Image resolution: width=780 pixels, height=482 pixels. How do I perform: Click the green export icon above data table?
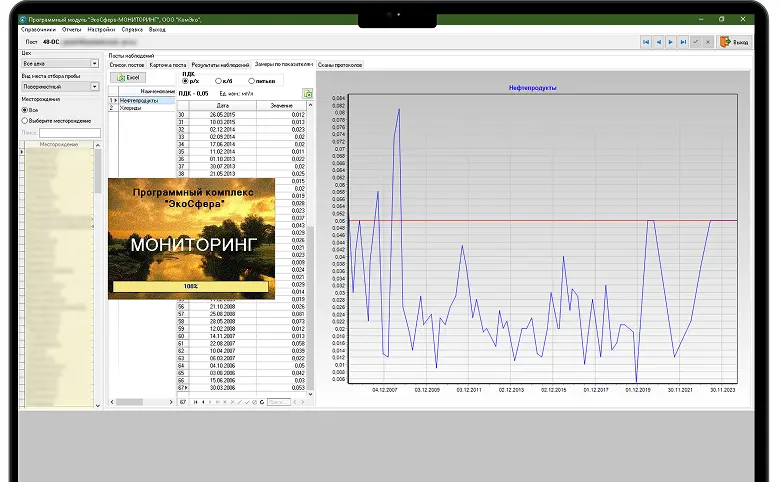click(308, 93)
